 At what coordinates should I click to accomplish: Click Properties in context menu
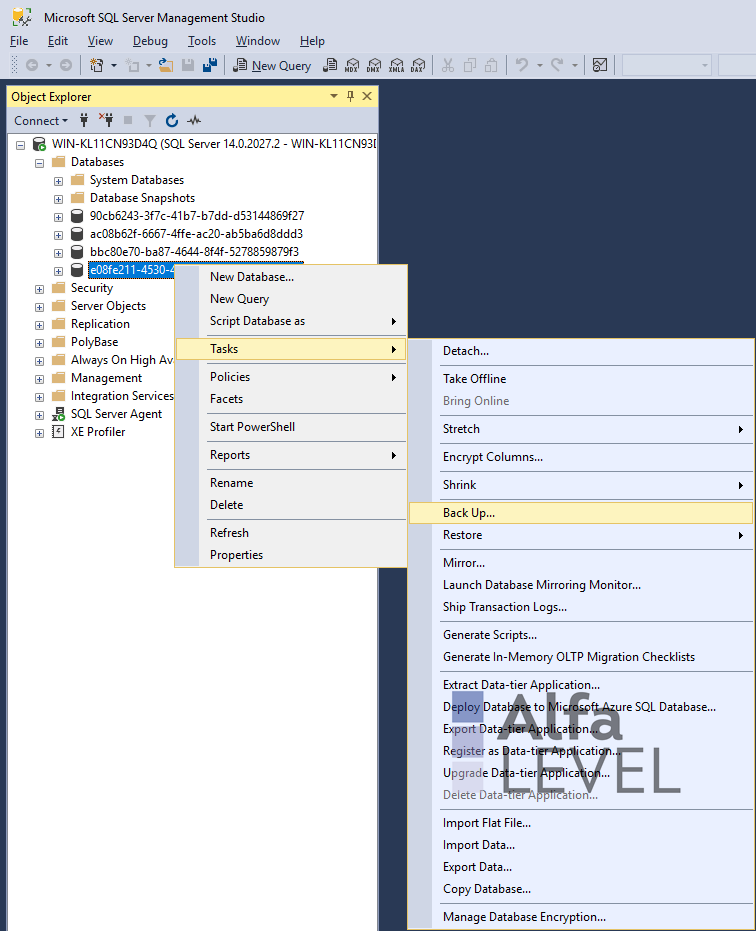point(291,555)
